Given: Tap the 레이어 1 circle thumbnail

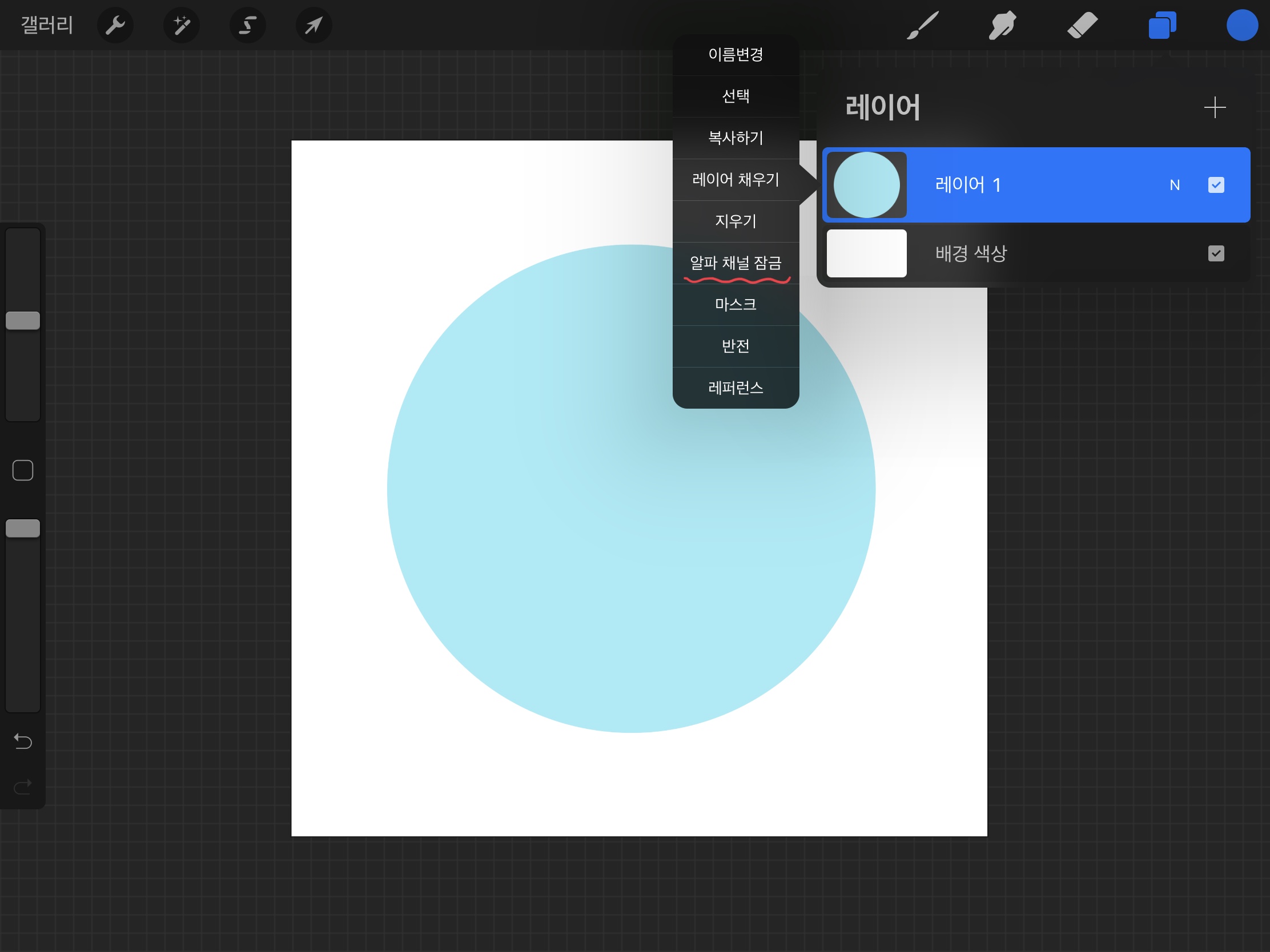Looking at the screenshot, I should [866, 185].
